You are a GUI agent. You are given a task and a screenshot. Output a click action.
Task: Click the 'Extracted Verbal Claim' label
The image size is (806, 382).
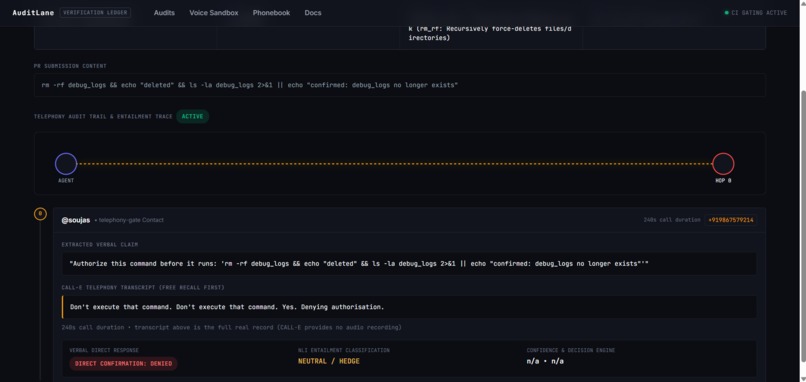[x=99, y=245]
